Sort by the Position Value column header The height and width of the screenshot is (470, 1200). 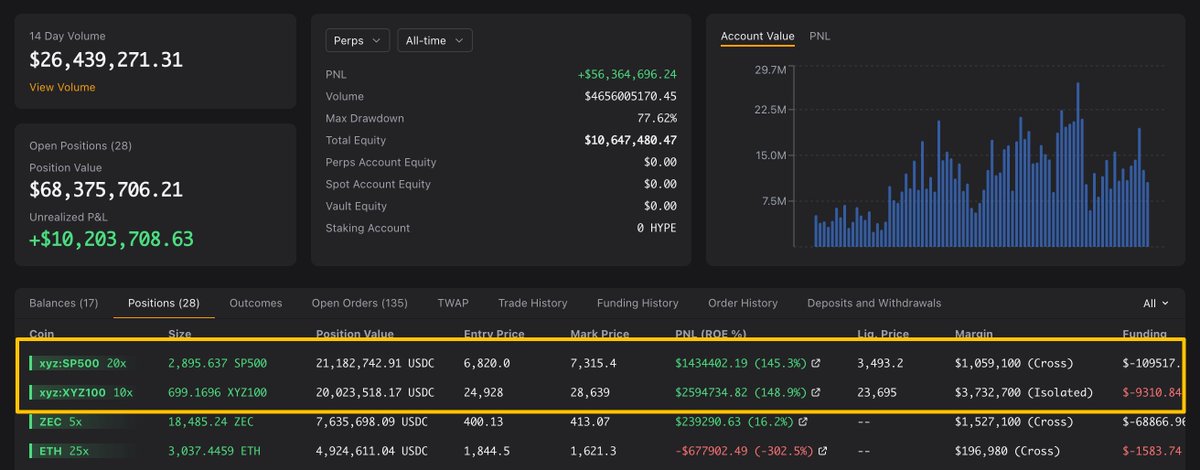tap(354, 334)
